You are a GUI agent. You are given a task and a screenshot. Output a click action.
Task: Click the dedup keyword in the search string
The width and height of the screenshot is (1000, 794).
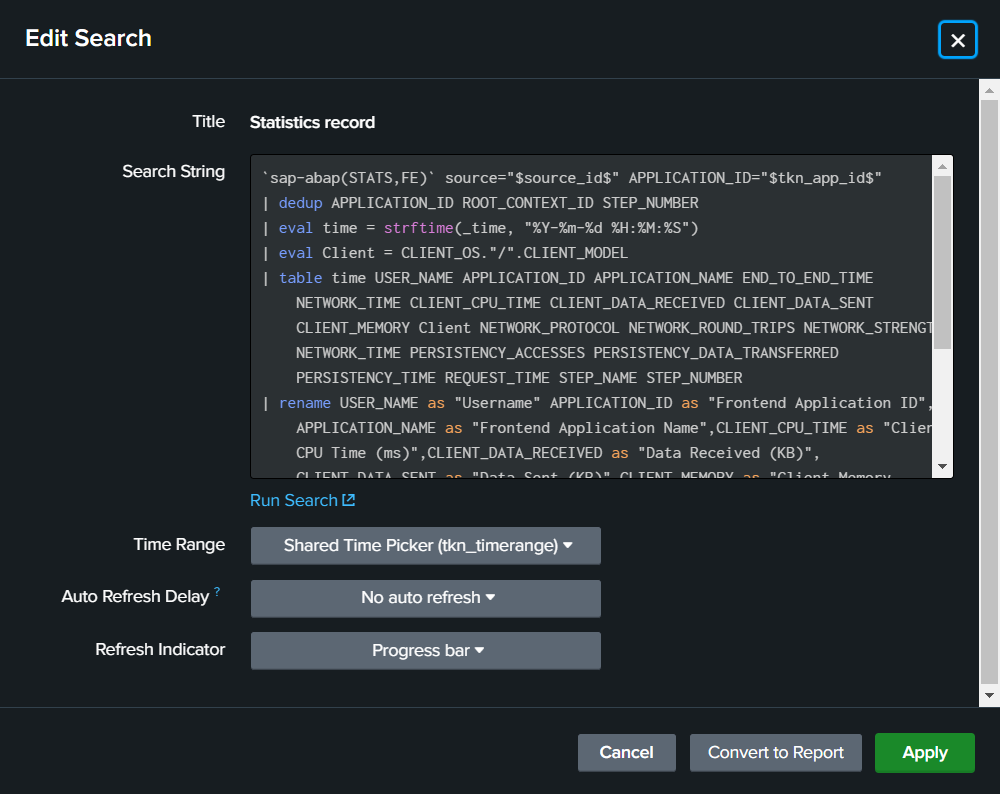pos(300,203)
